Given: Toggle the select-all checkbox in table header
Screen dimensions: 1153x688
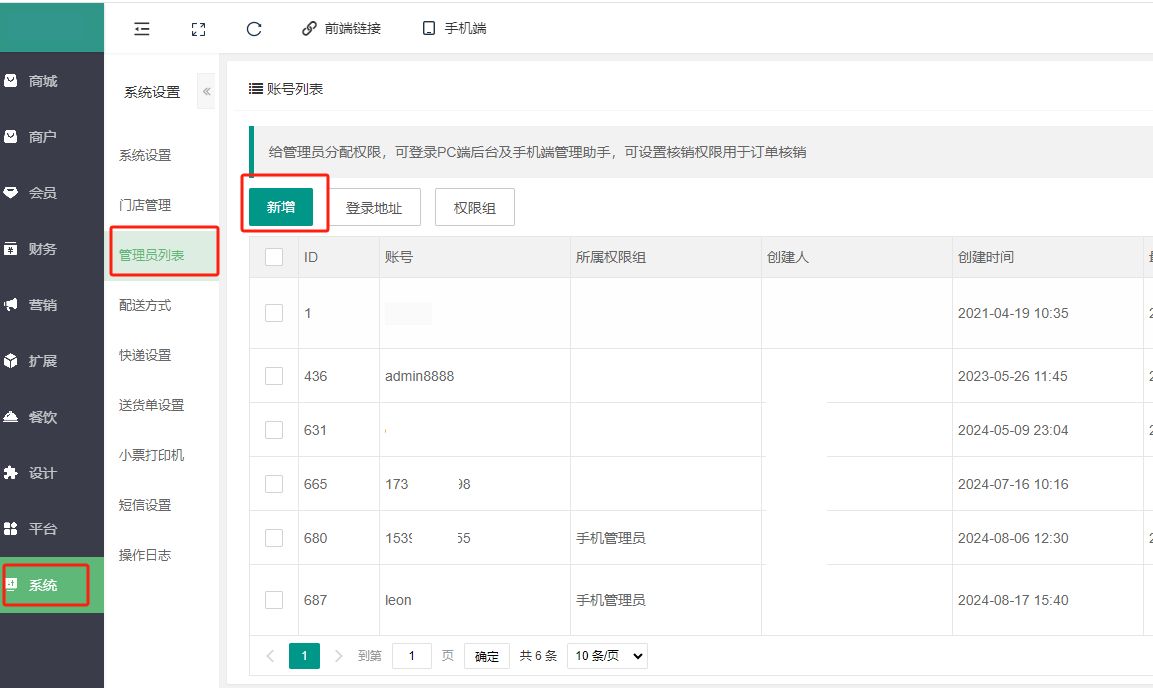Looking at the screenshot, I should (274, 257).
